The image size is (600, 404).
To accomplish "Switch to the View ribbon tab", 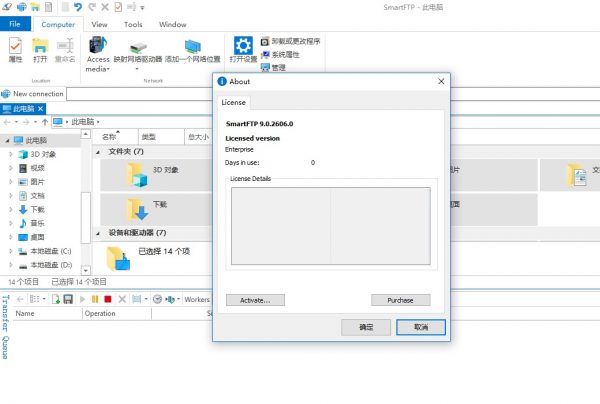I will pos(99,24).
